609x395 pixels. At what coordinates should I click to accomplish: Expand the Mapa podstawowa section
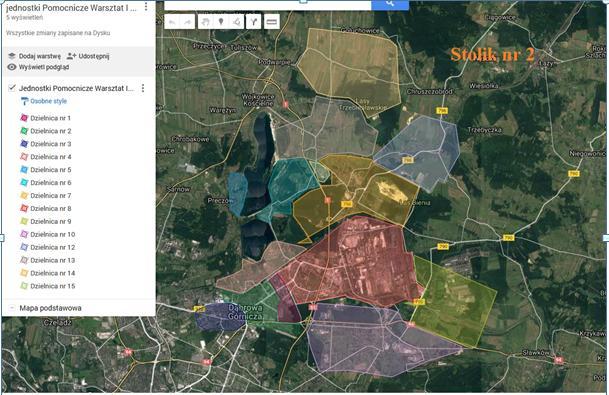point(12,308)
